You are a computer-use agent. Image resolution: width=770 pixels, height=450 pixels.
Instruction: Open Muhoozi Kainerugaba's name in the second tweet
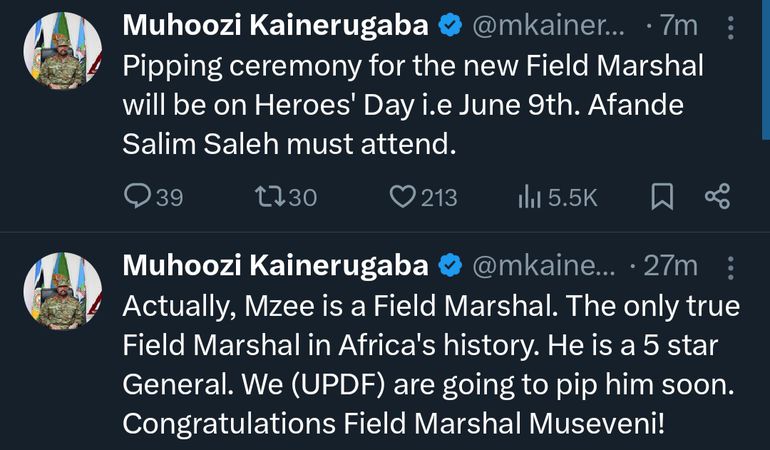point(276,266)
